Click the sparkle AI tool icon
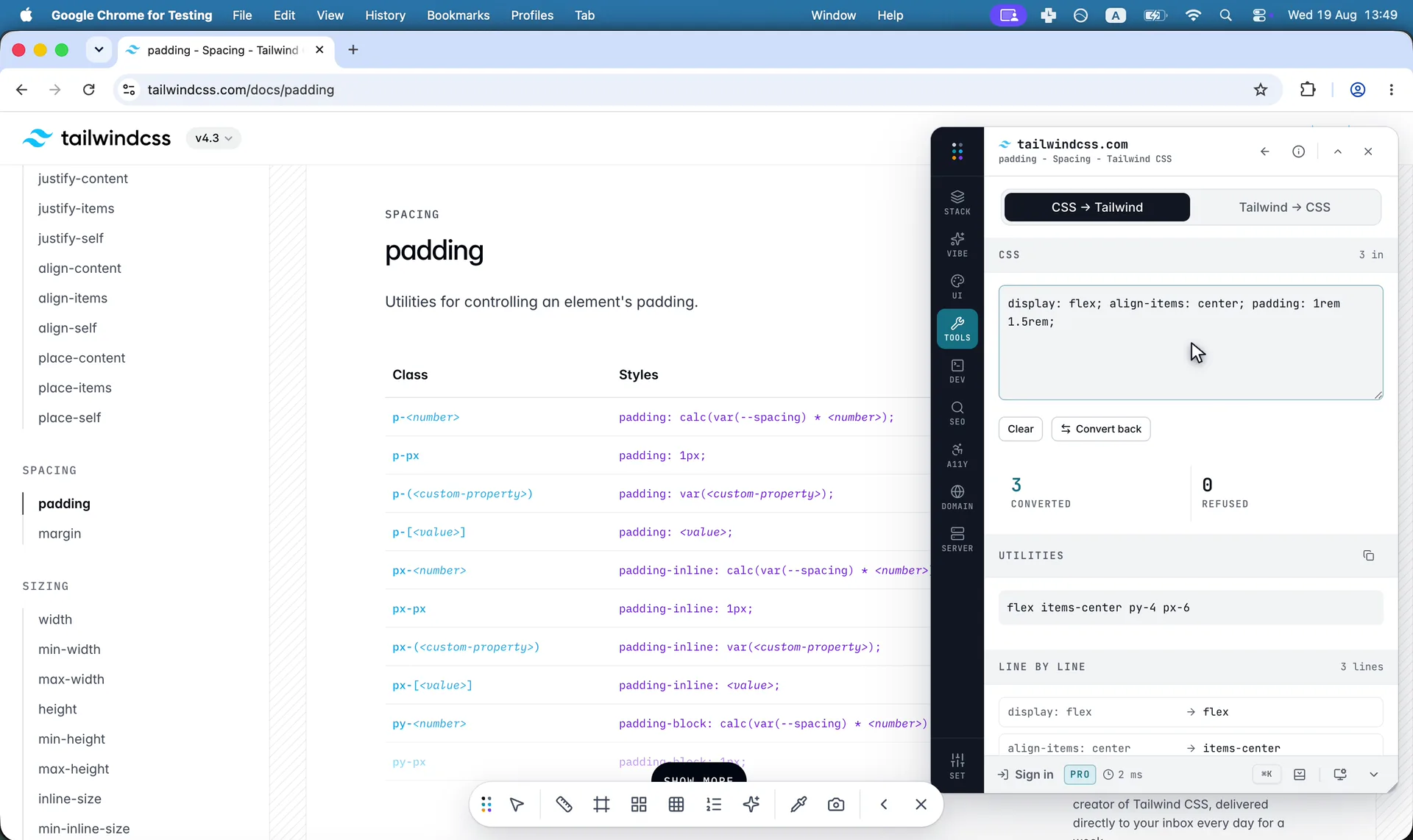This screenshot has width=1413, height=840. pos(751,805)
